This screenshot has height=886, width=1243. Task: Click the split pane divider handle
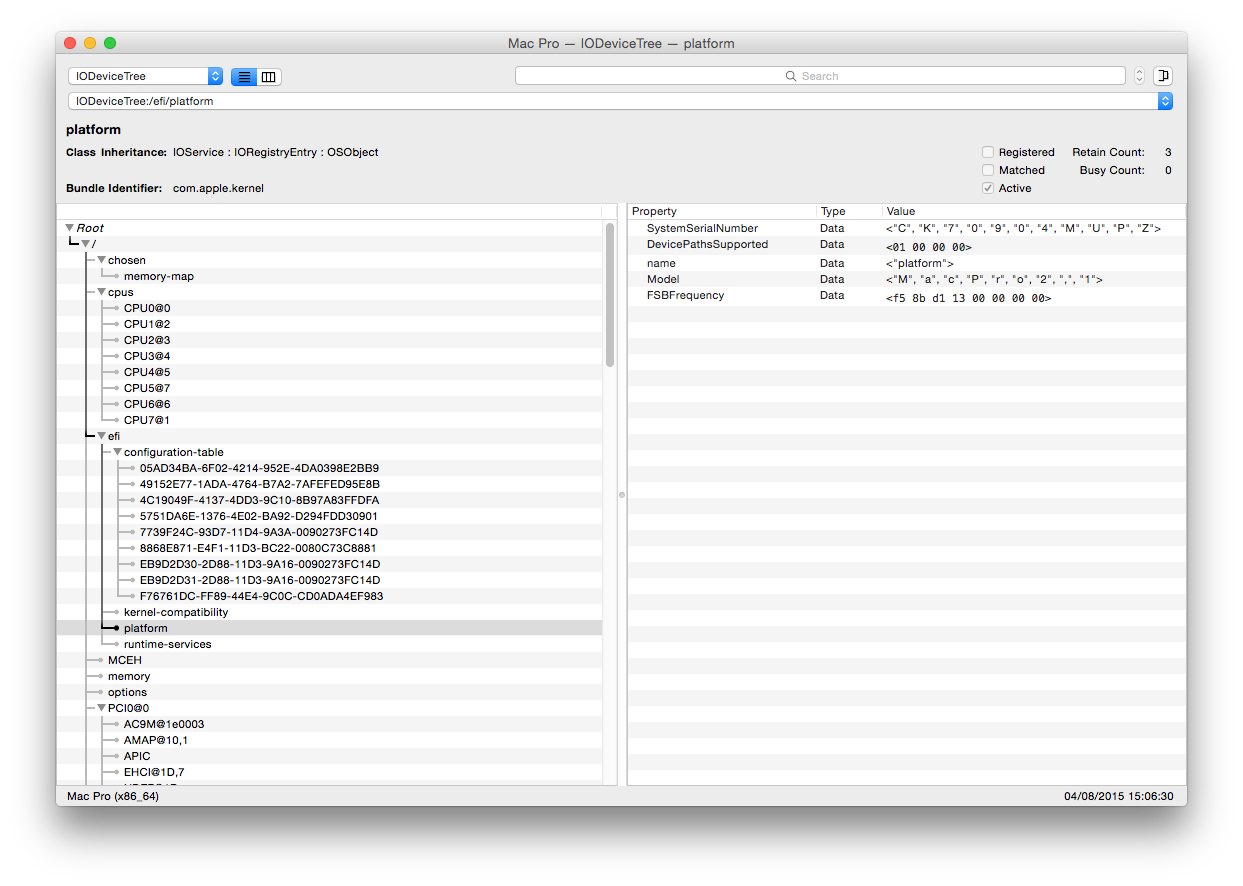tap(621, 495)
